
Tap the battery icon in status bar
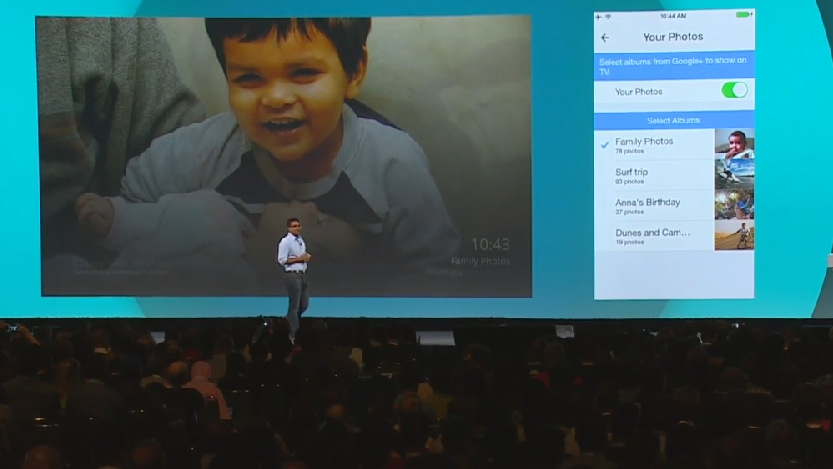point(743,15)
